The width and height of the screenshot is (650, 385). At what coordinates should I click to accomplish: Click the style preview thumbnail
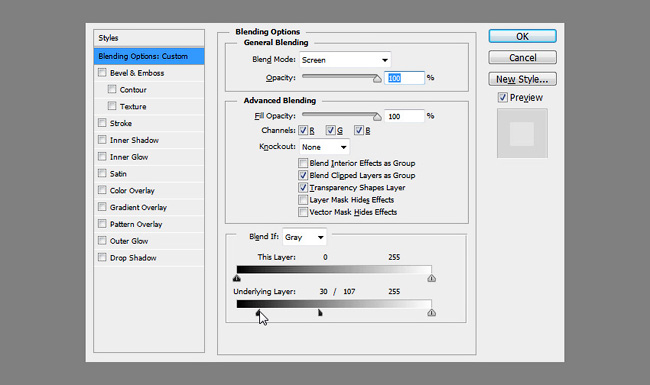click(x=522, y=133)
